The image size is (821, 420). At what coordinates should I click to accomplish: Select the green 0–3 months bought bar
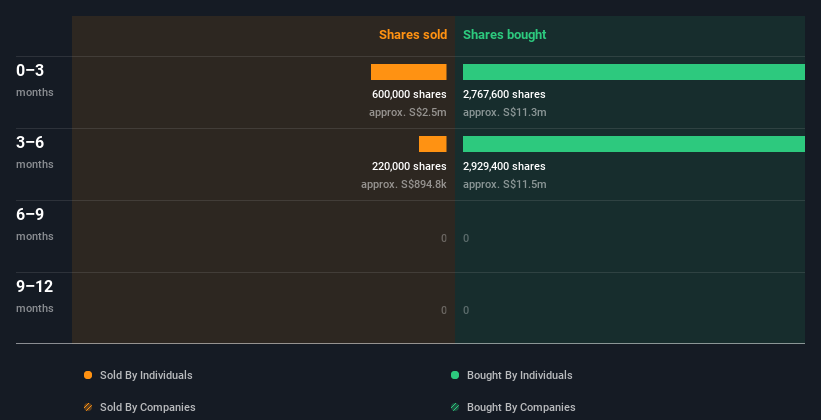(634, 72)
